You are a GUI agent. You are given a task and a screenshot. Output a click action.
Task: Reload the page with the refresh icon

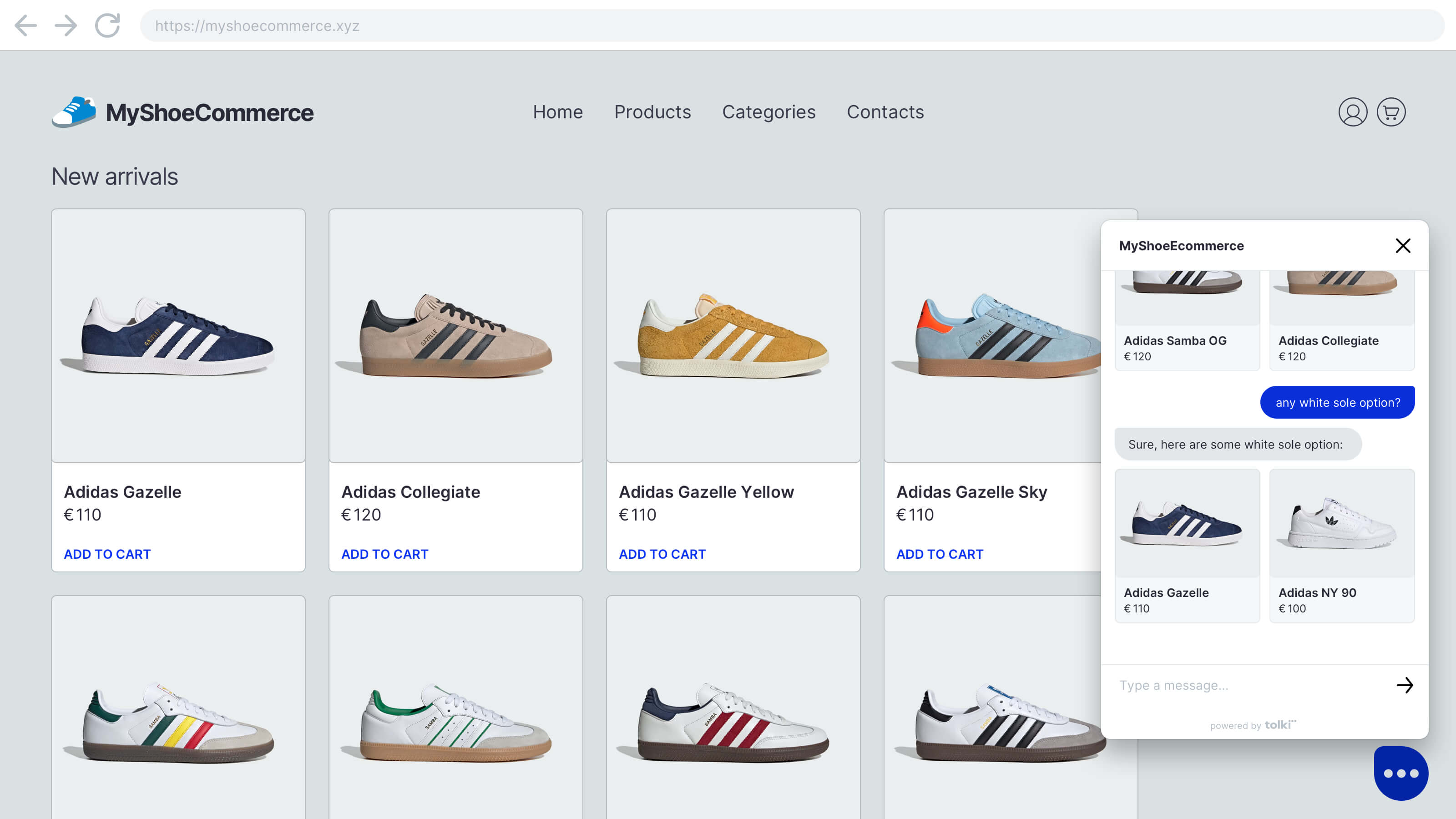(x=107, y=25)
